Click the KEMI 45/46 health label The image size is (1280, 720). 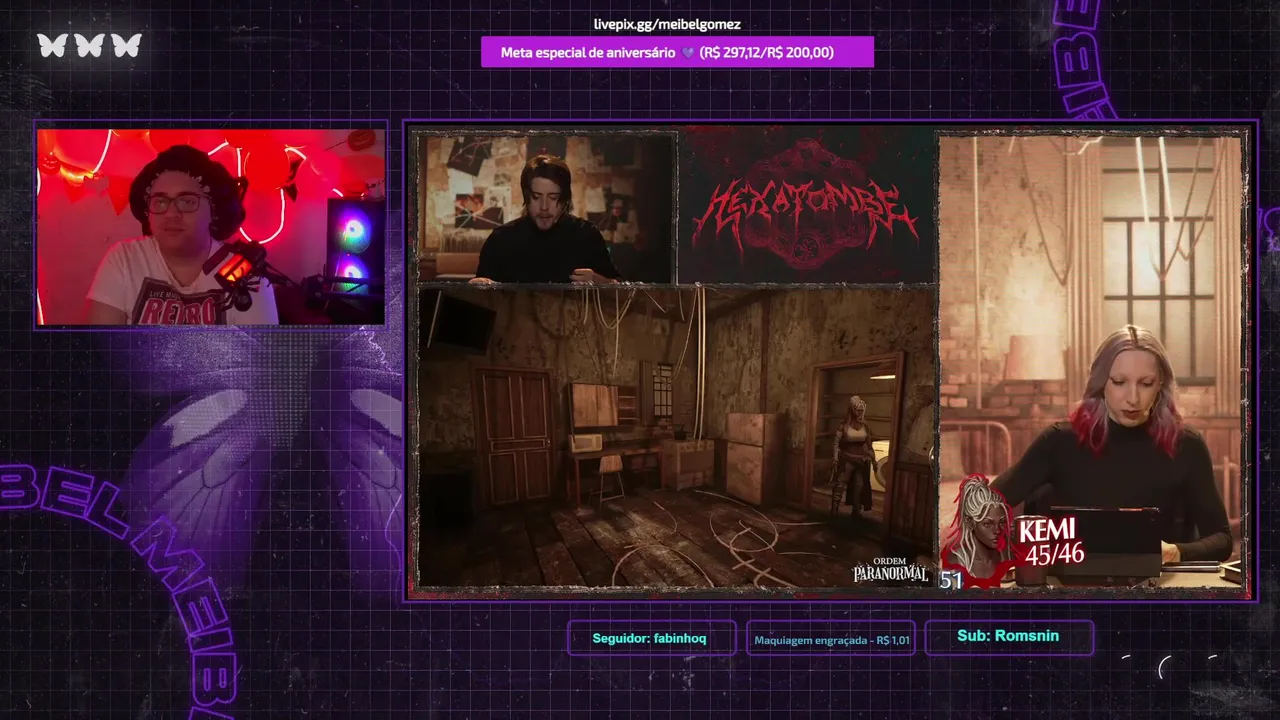click(x=1050, y=541)
